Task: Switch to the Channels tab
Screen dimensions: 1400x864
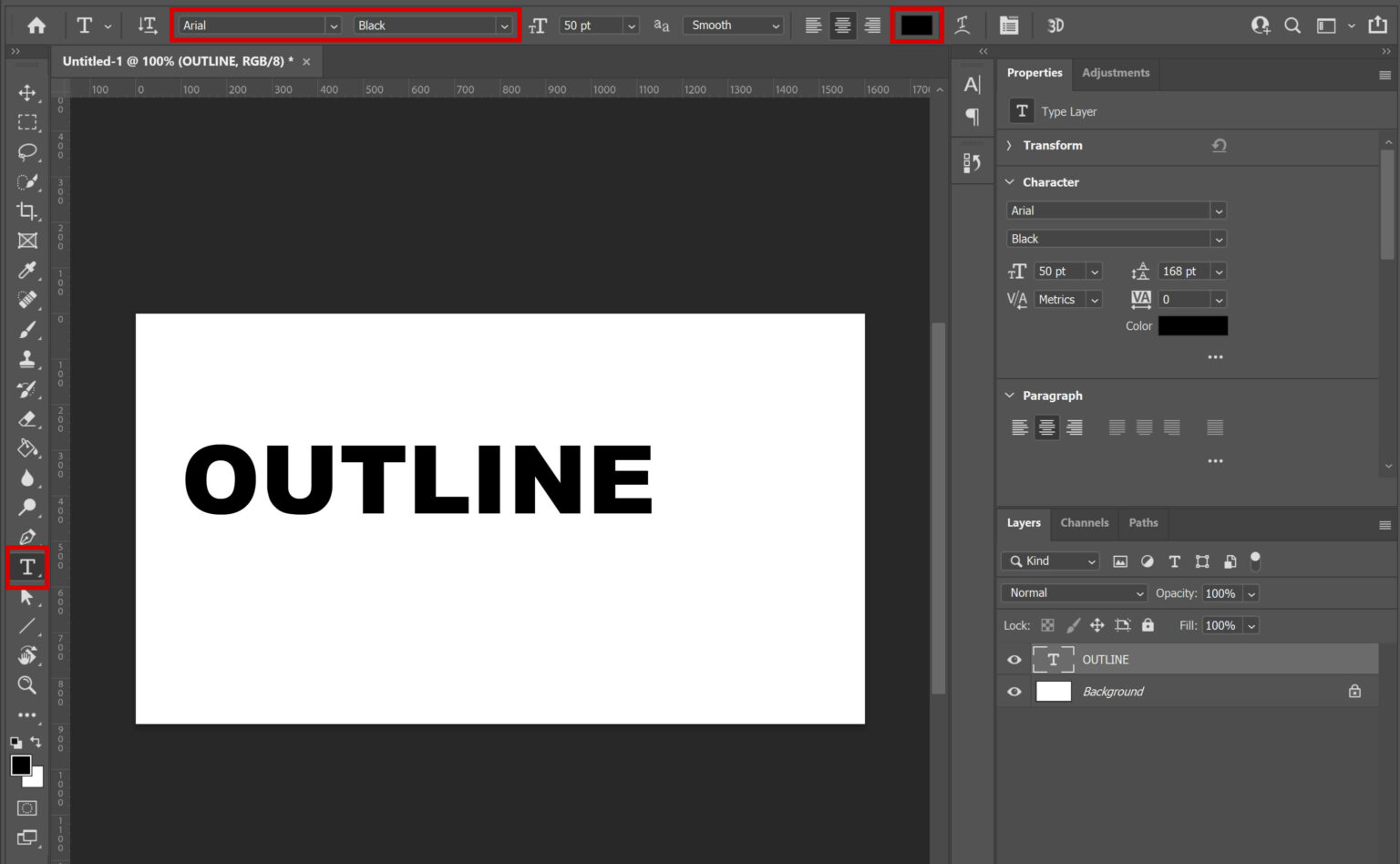Action: coord(1084,523)
